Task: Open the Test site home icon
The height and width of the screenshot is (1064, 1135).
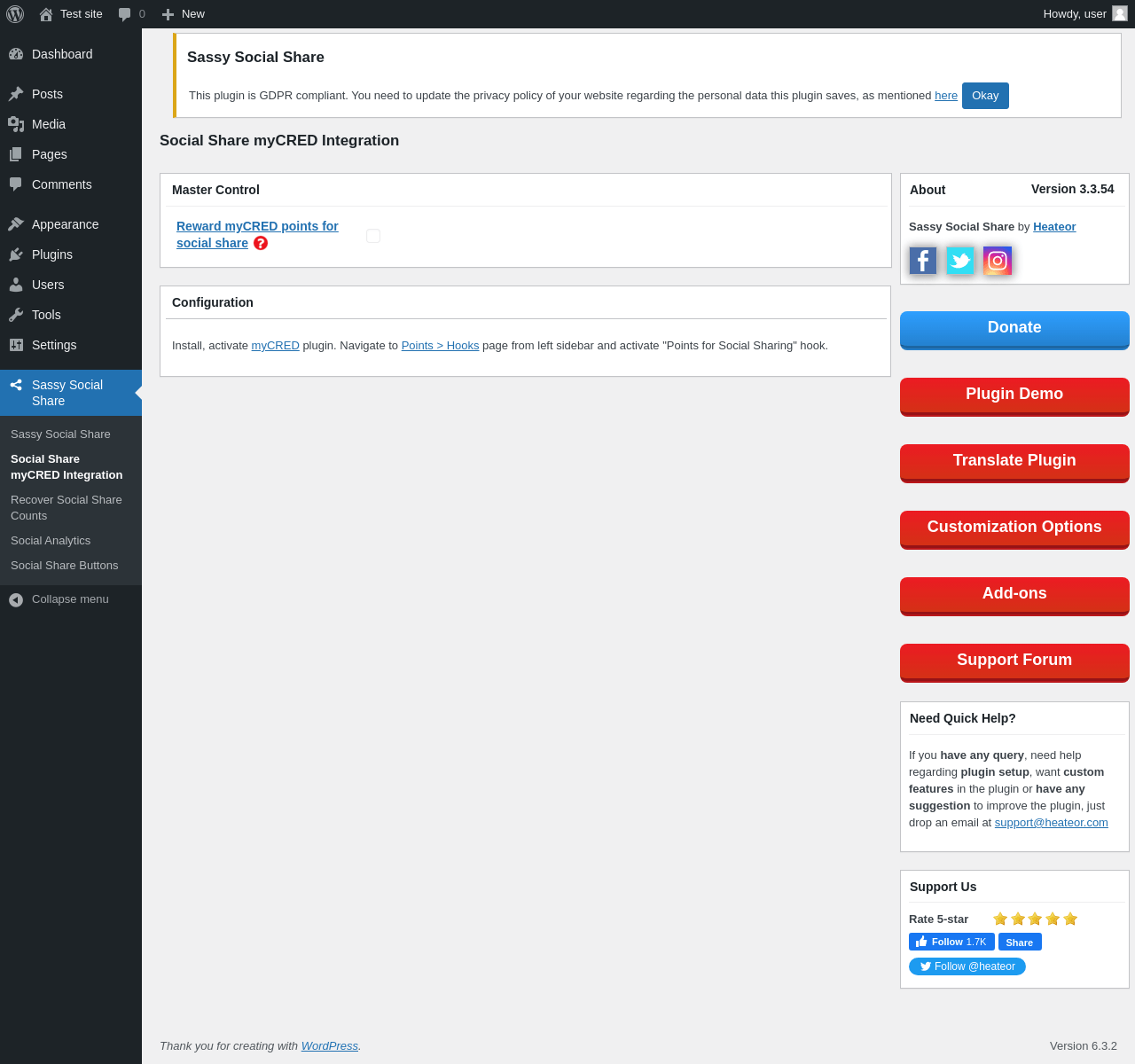Action: (46, 14)
